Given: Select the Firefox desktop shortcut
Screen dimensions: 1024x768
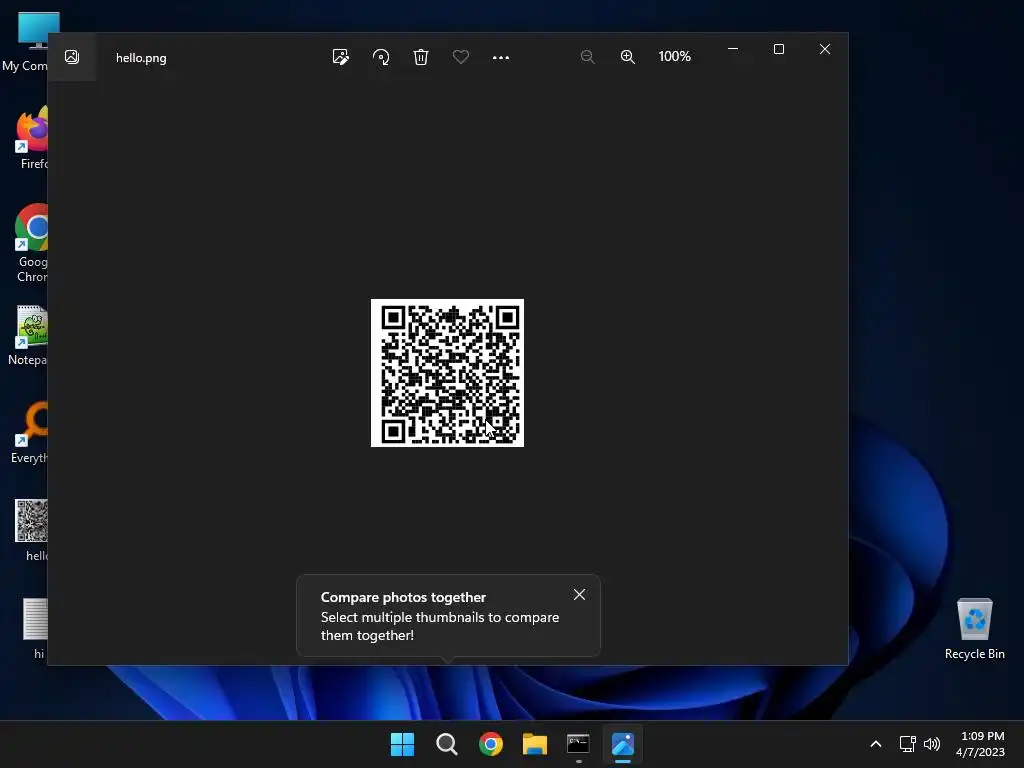Looking at the screenshot, I should [x=31, y=138].
